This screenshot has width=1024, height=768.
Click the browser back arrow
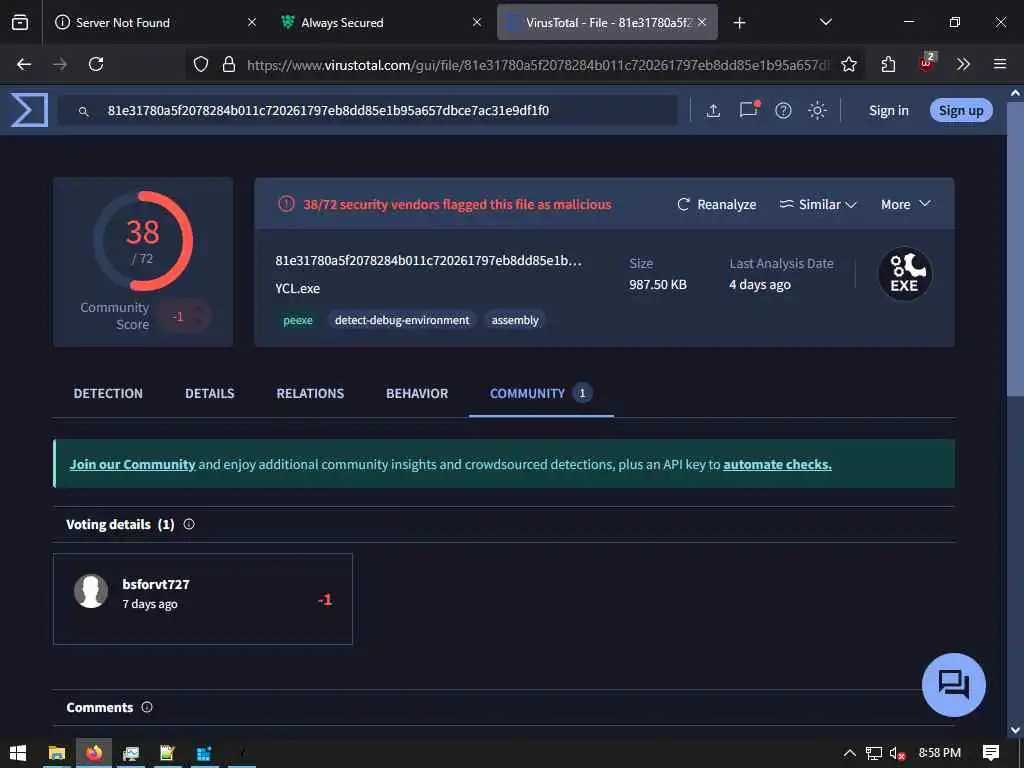pos(24,64)
